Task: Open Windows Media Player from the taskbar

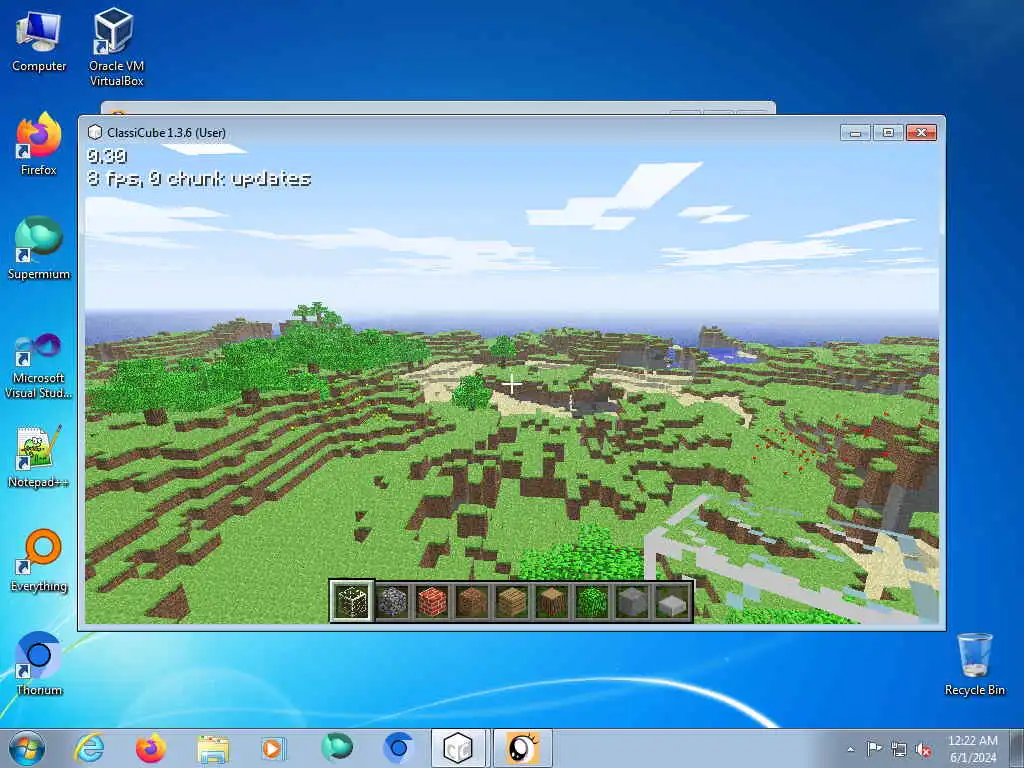Action: click(x=274, y=748)
